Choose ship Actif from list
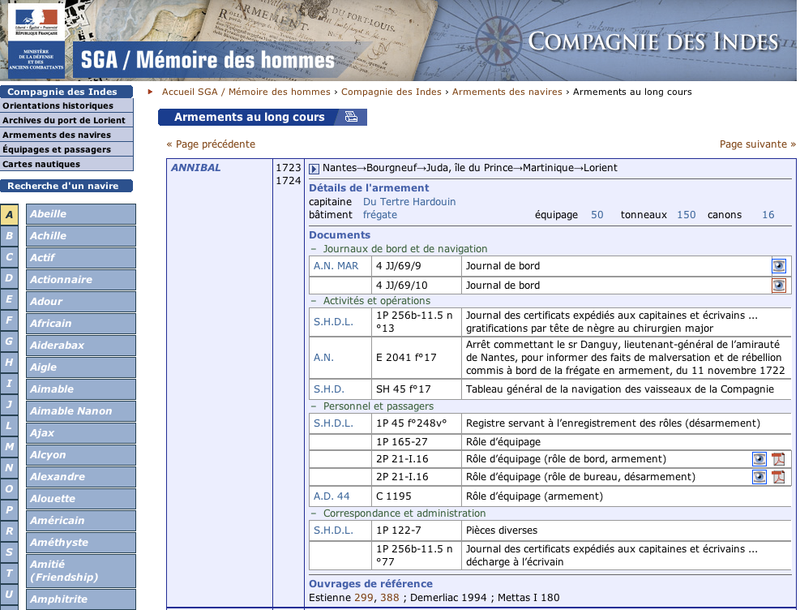The width and height of the screenshot is (800, 610). point(81,258)
